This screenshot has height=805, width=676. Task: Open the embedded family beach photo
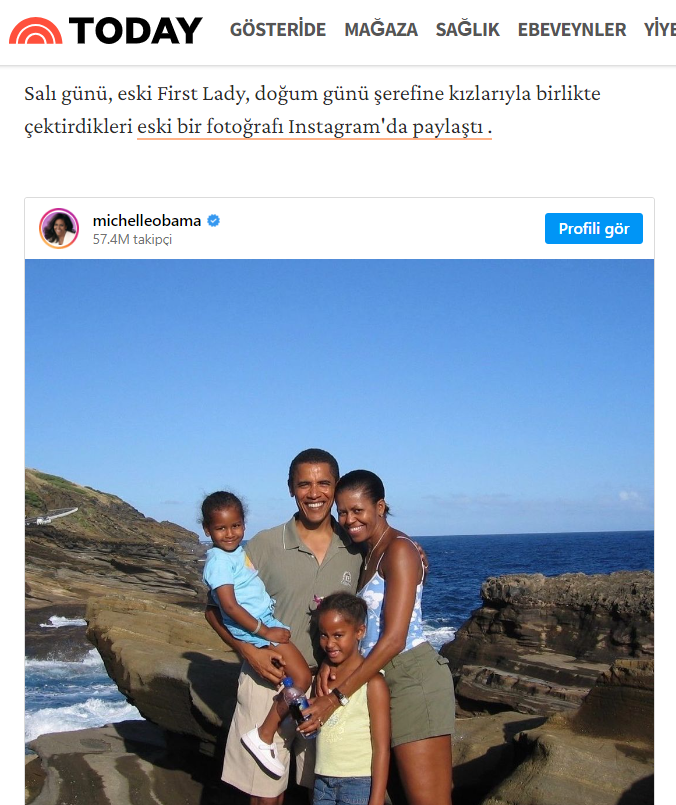tap(339, 532)
